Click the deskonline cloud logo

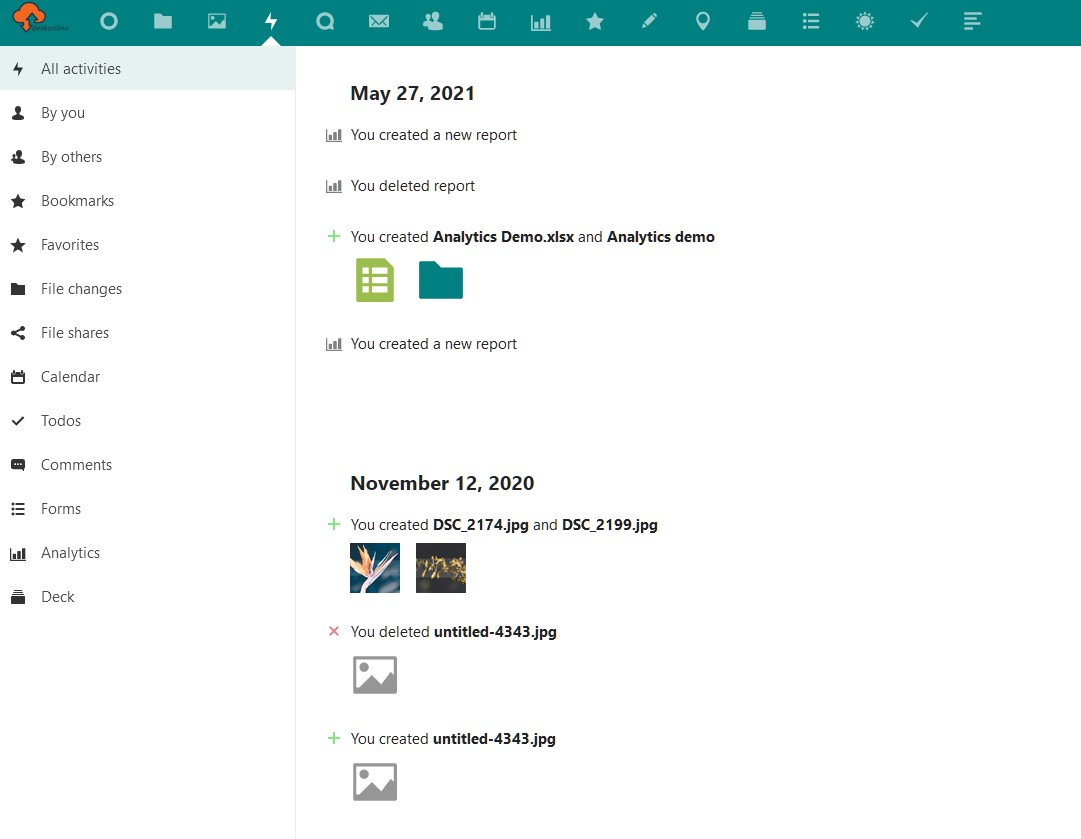coord(40,18)
